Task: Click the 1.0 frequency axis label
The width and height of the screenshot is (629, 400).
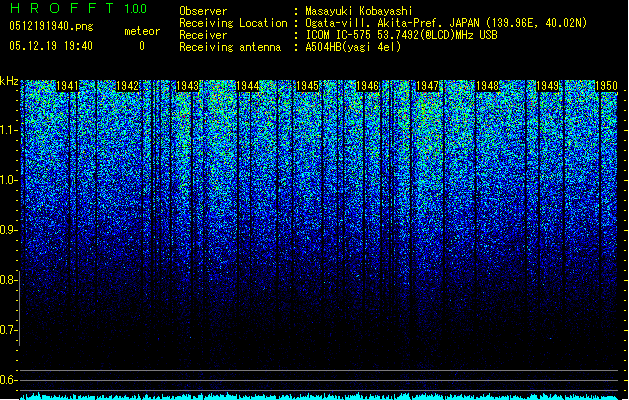Action: 9,180
